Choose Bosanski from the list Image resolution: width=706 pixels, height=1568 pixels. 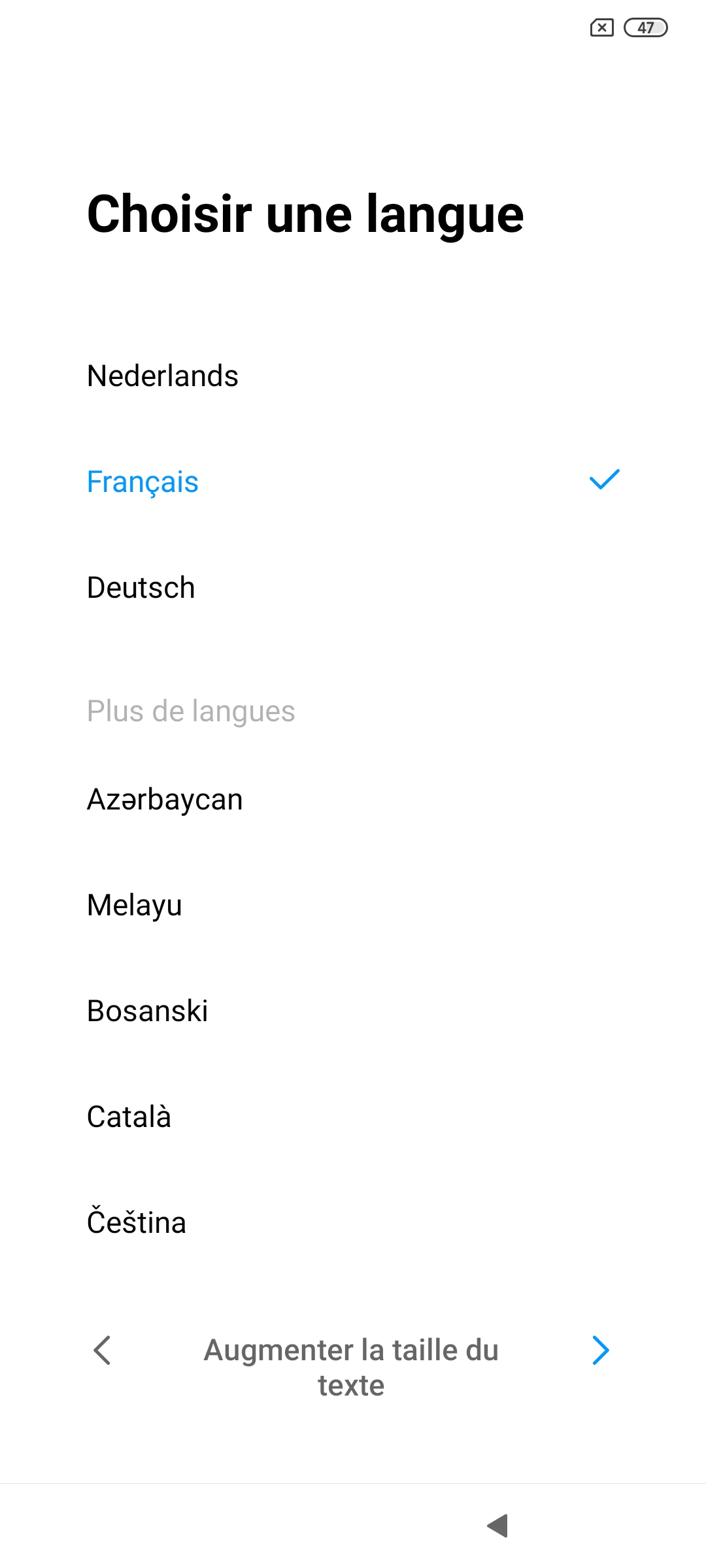[148, 1011]
